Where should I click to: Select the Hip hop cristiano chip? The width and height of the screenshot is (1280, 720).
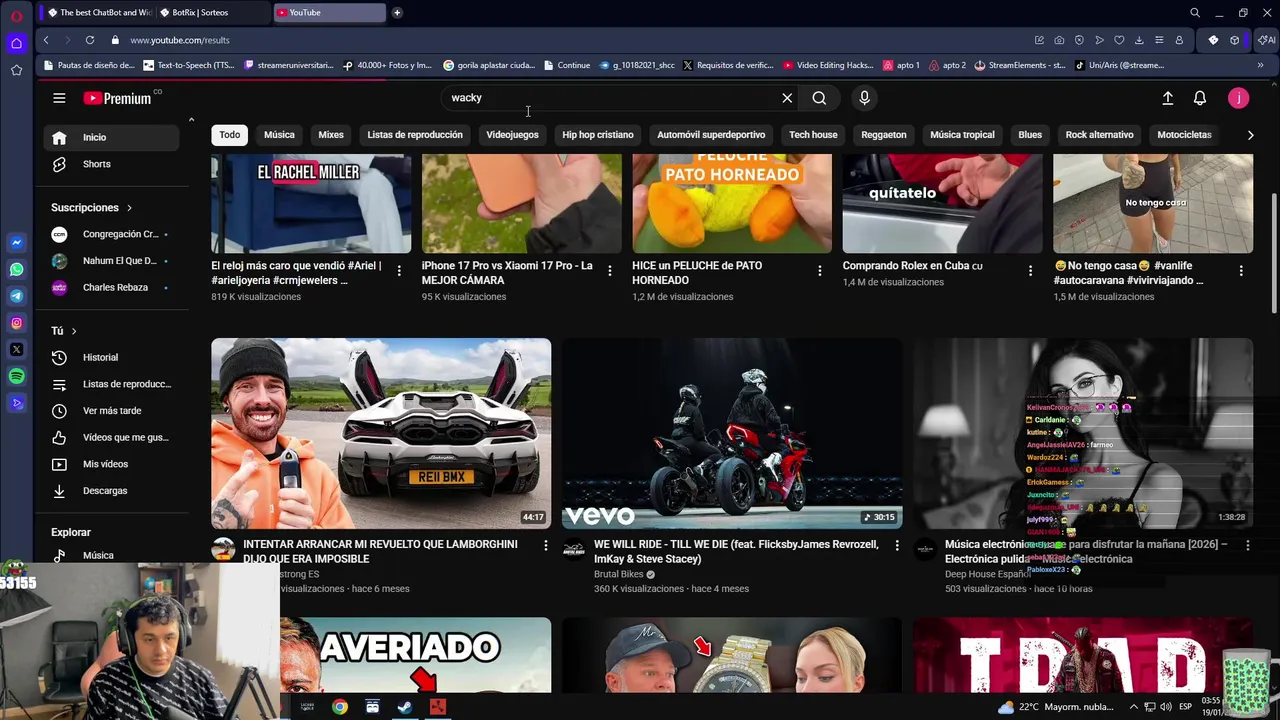598,135
